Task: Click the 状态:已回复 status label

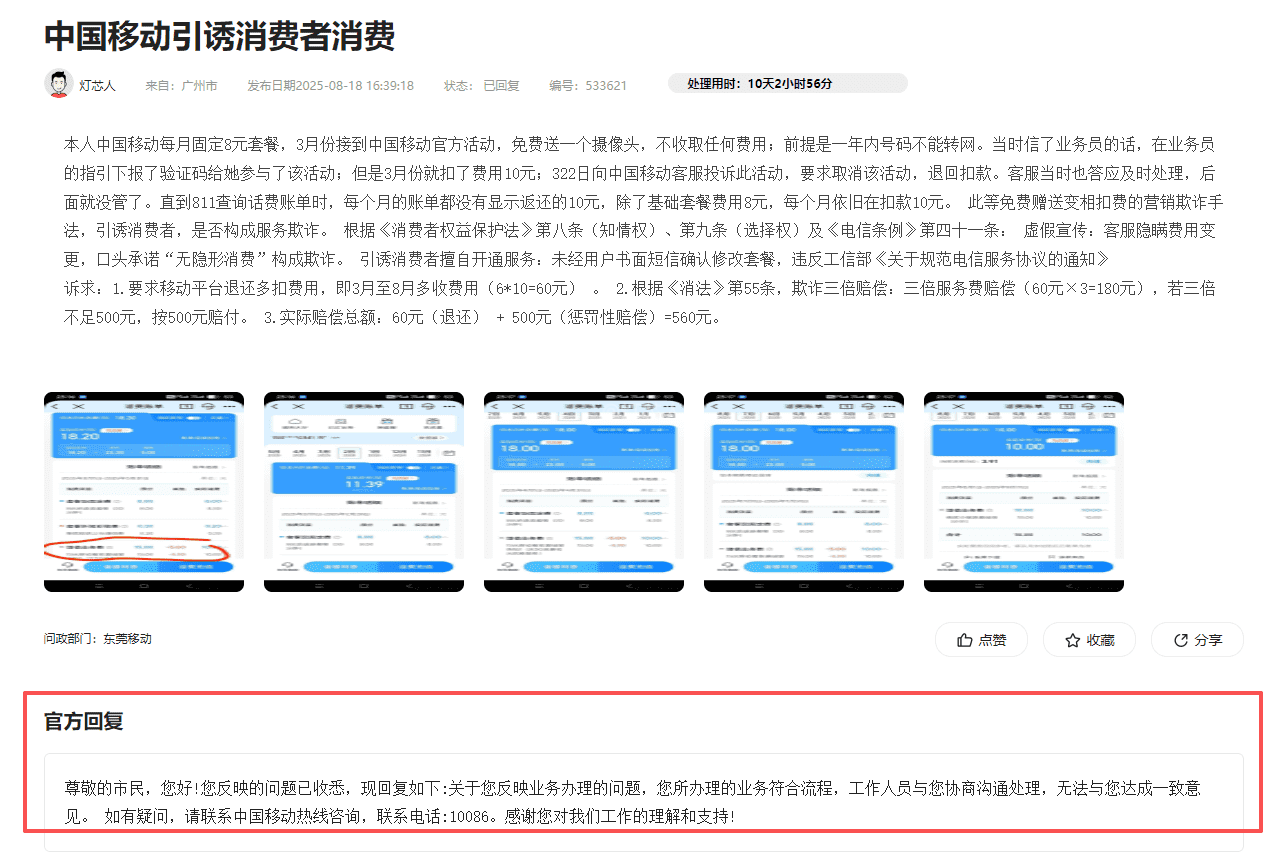Action: 481,85
